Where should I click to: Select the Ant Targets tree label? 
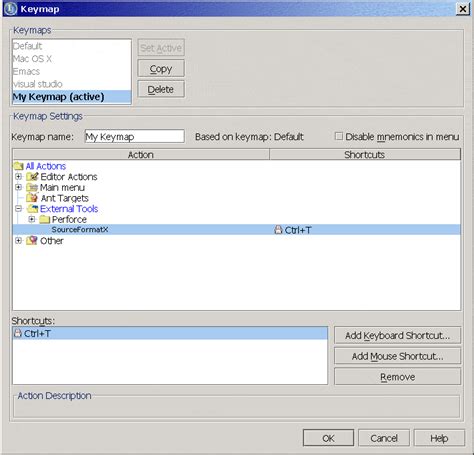click(65, 198)
